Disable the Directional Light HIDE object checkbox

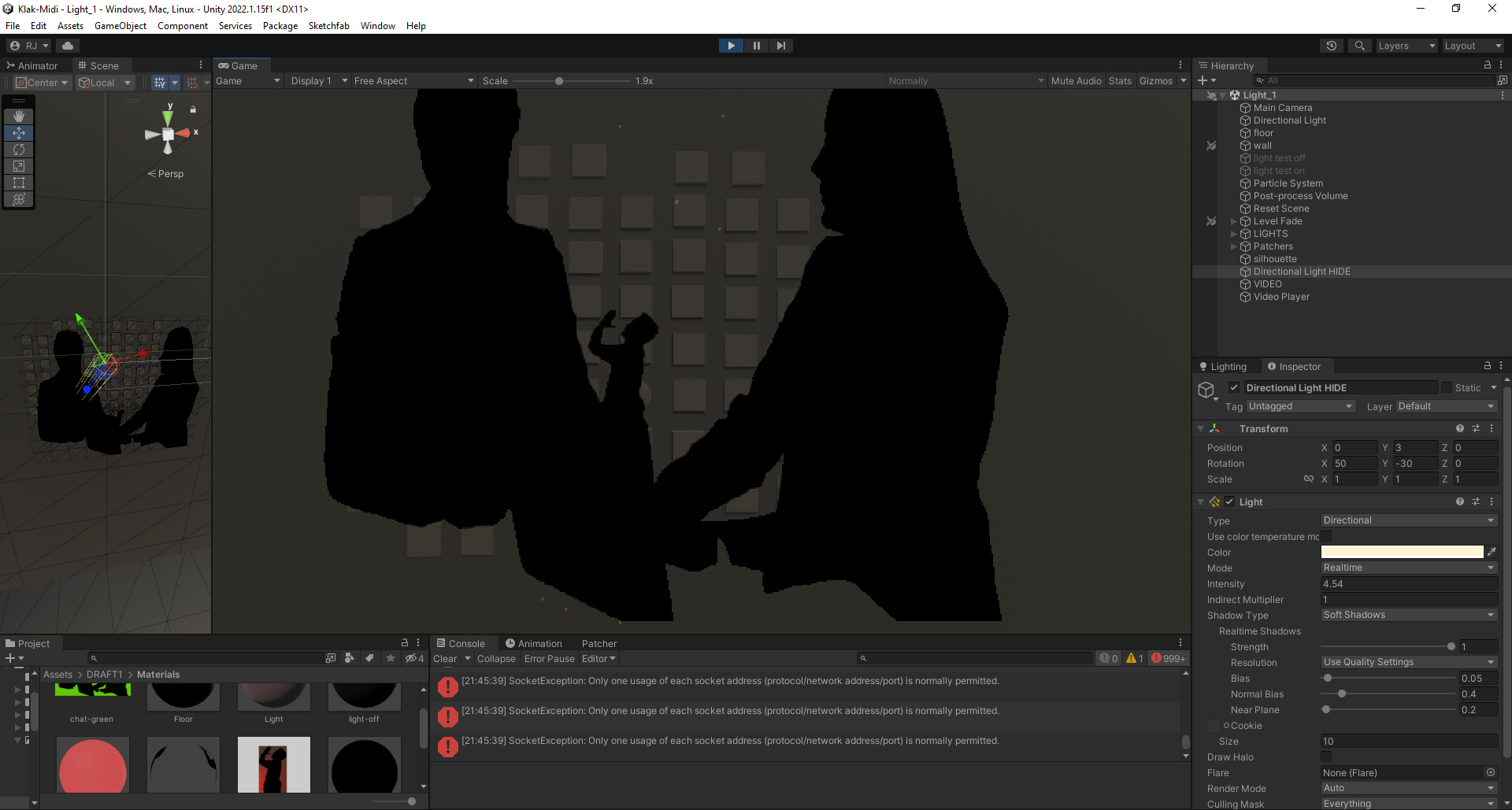[x=1234, y=387]
